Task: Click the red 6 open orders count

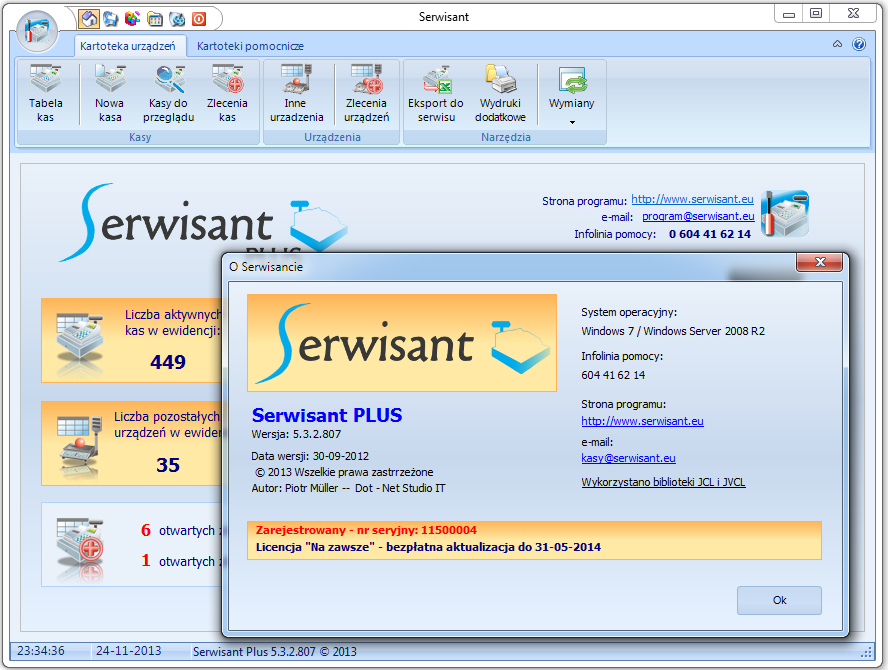Action: coord(146,530)
